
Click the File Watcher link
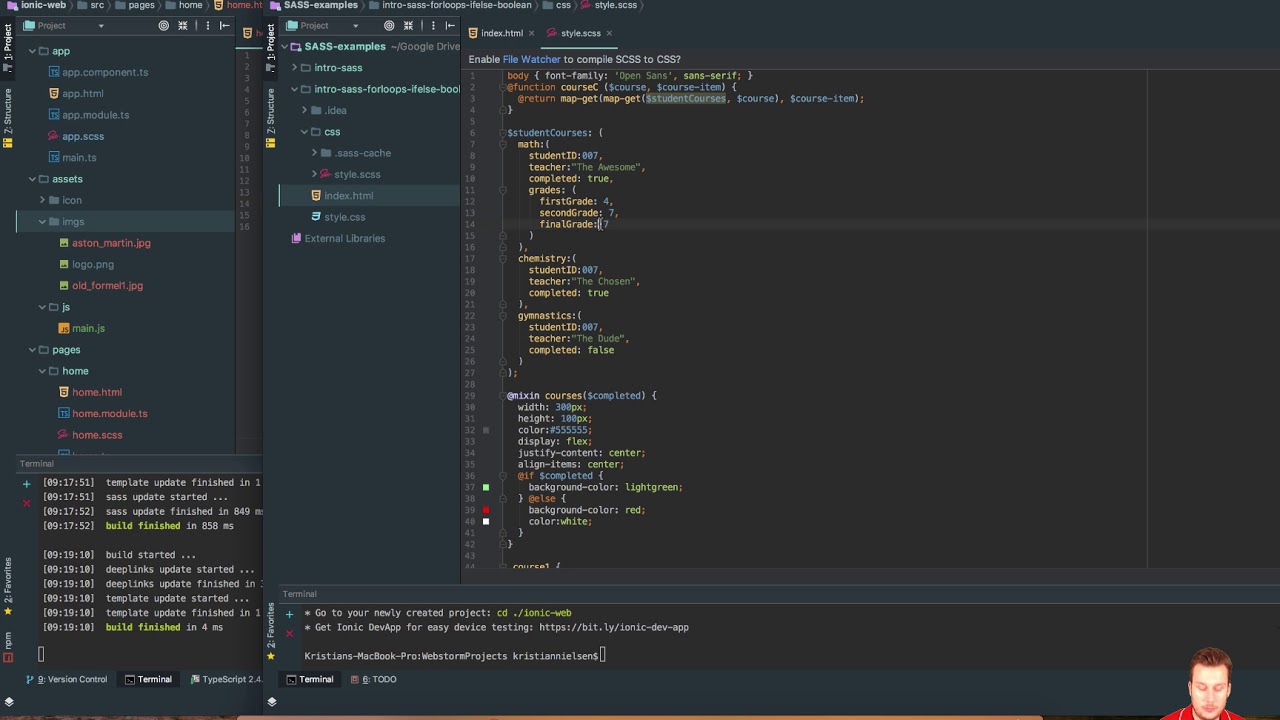[531, 60]
